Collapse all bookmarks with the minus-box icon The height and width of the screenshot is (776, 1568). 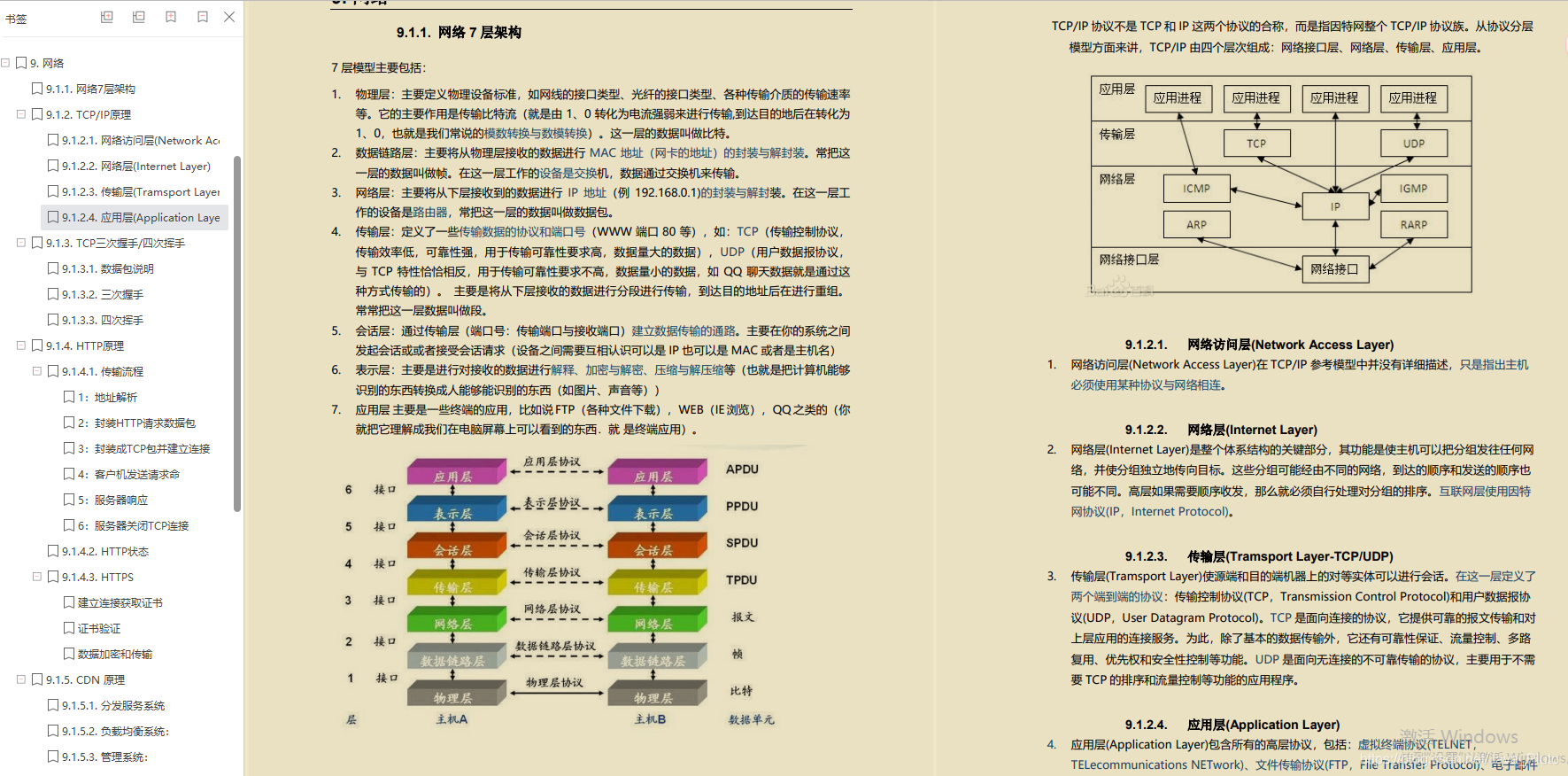(139, 17)
